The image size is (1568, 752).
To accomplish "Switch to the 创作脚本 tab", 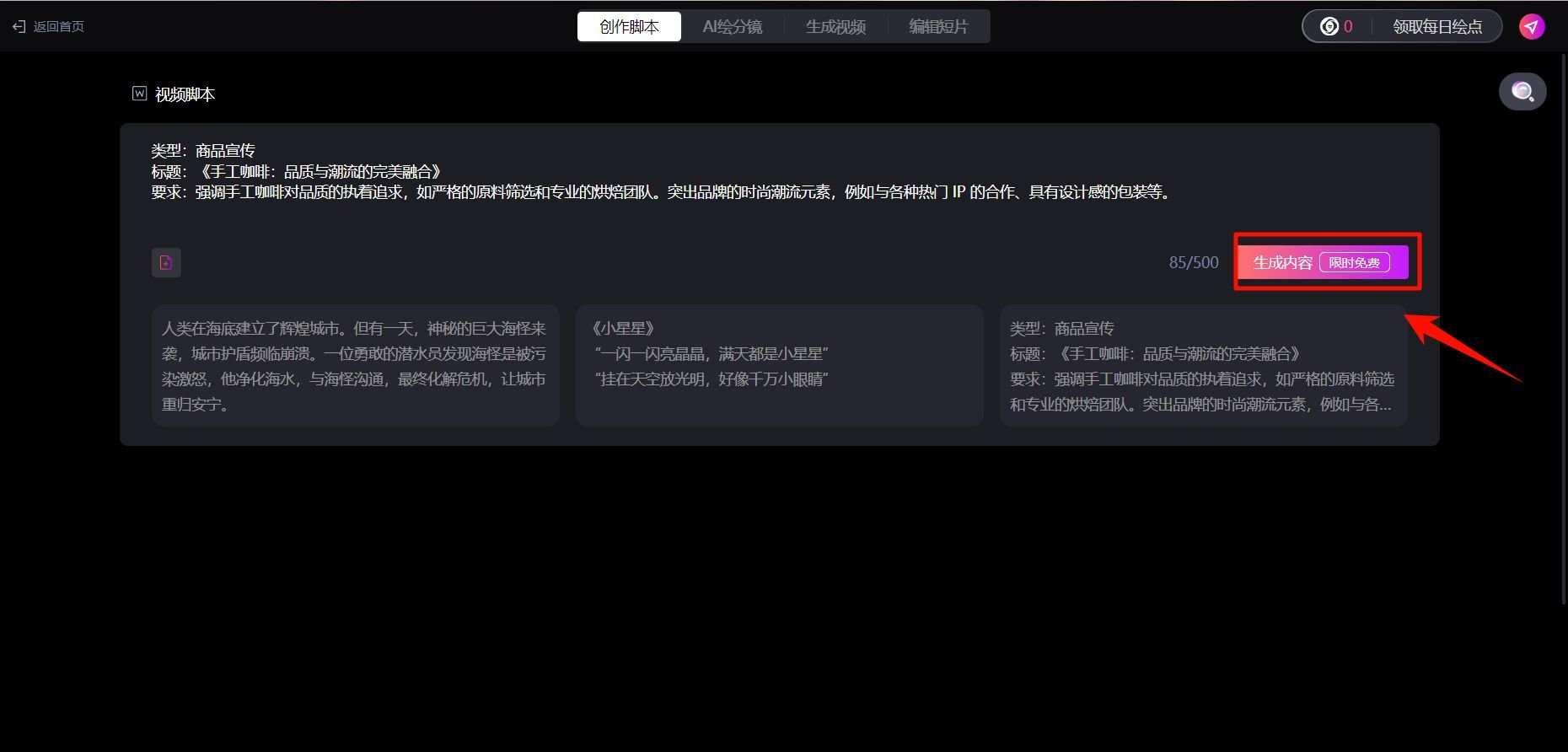I will 629,27.
